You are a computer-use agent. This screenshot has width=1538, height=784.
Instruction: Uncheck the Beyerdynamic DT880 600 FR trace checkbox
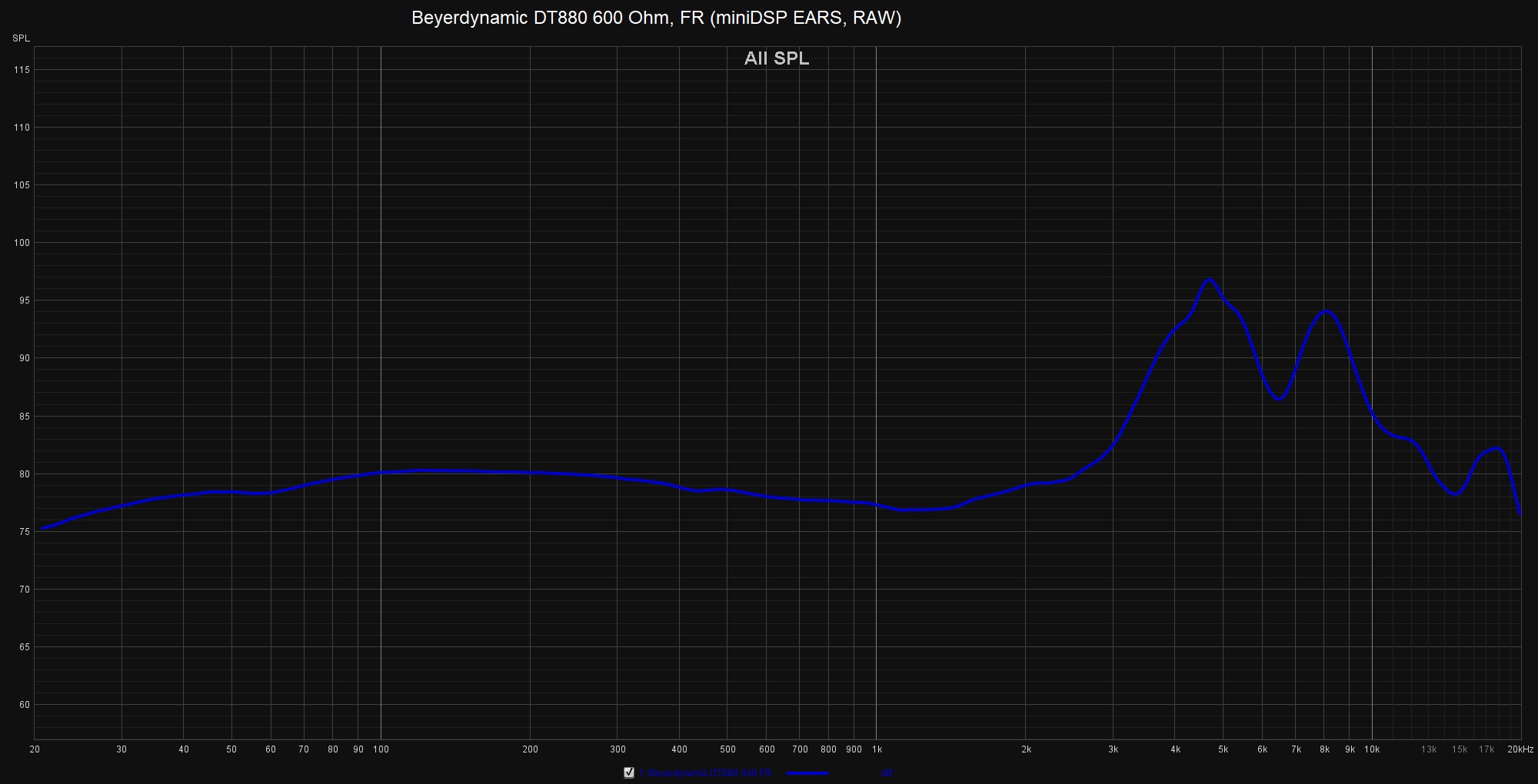(629, 772)
